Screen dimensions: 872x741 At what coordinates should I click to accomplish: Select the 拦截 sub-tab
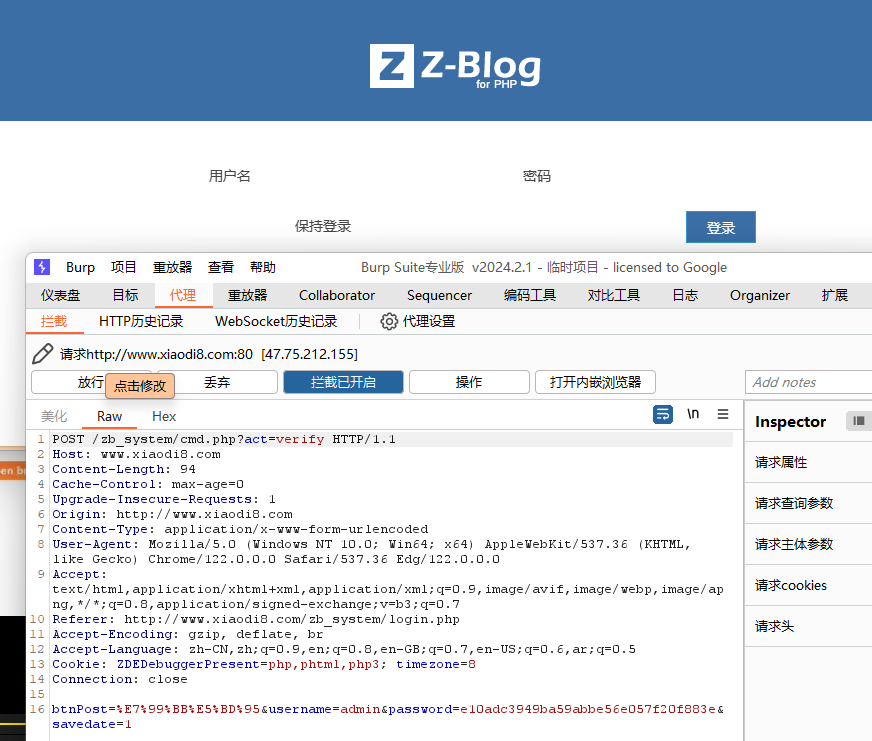(54, 321)
